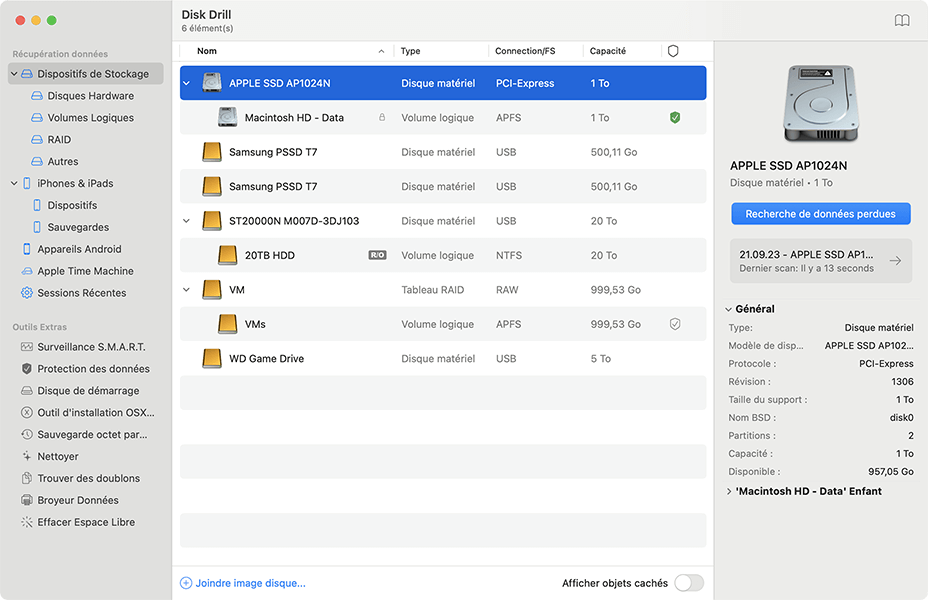Open Disques Hardware in the sidebar
928x600 pixels.
pyautogui.click(x=91, y=96)
